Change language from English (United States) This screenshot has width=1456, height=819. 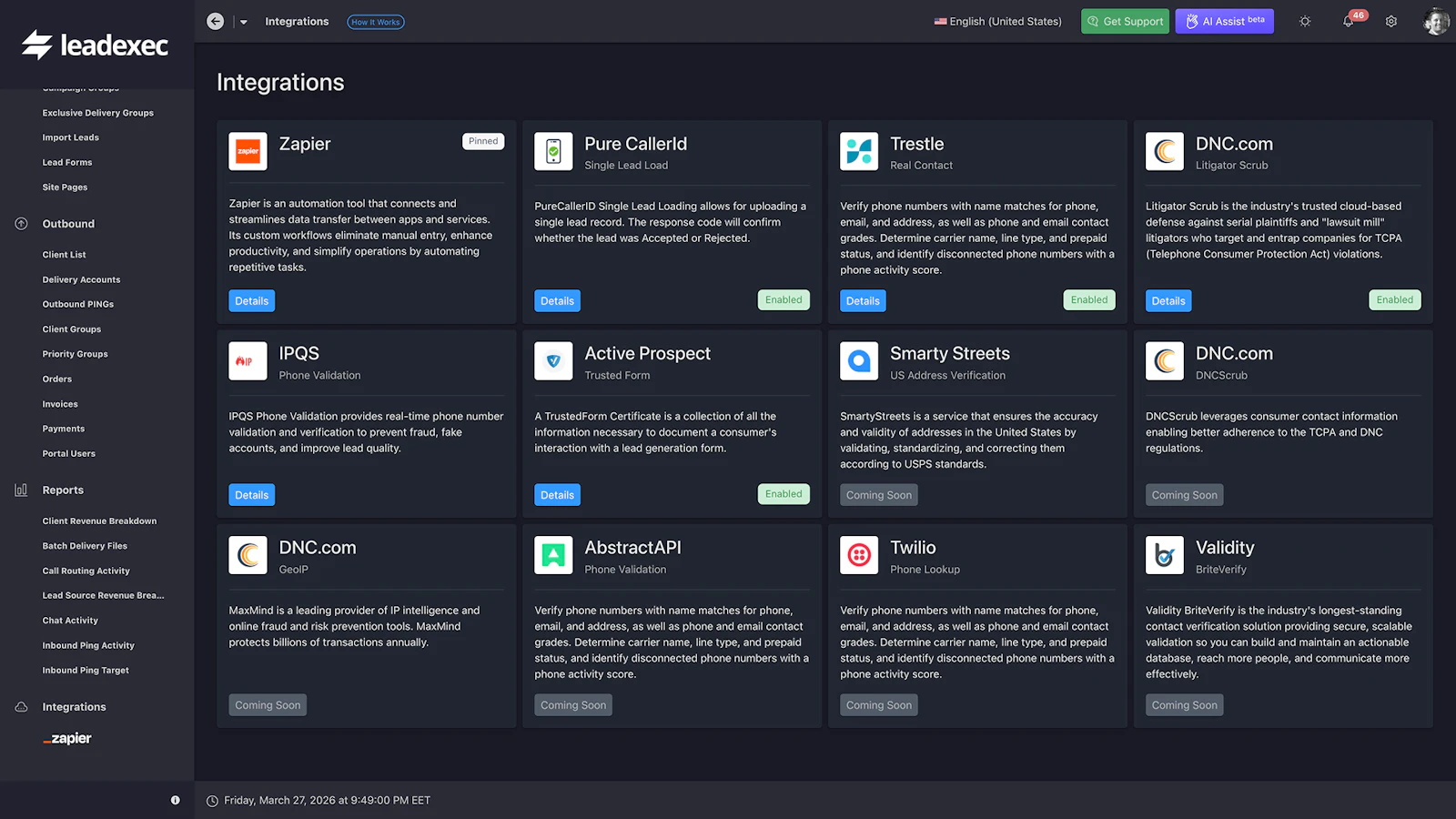[x=997, y=22]
